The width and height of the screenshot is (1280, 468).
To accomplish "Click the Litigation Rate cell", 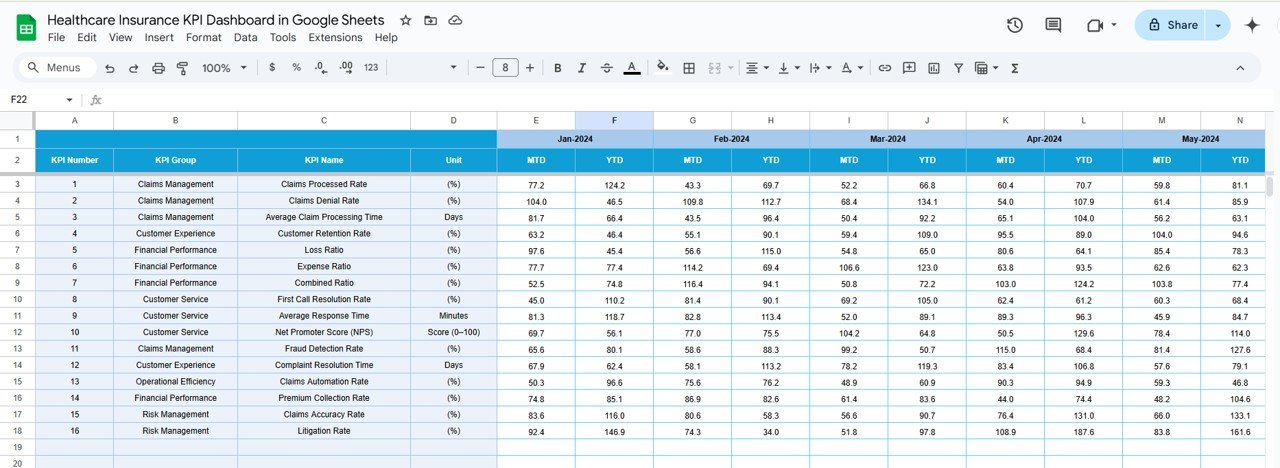I will tap(324, 431).
